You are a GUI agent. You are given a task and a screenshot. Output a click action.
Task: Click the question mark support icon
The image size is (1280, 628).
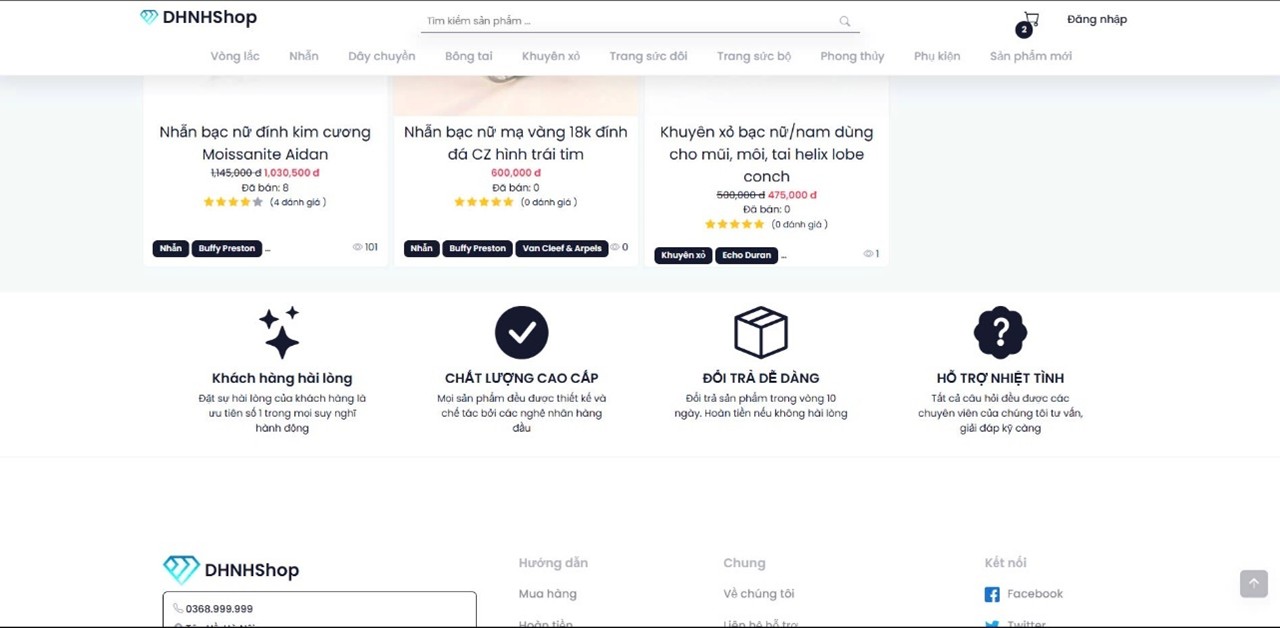pos(1000,332)
